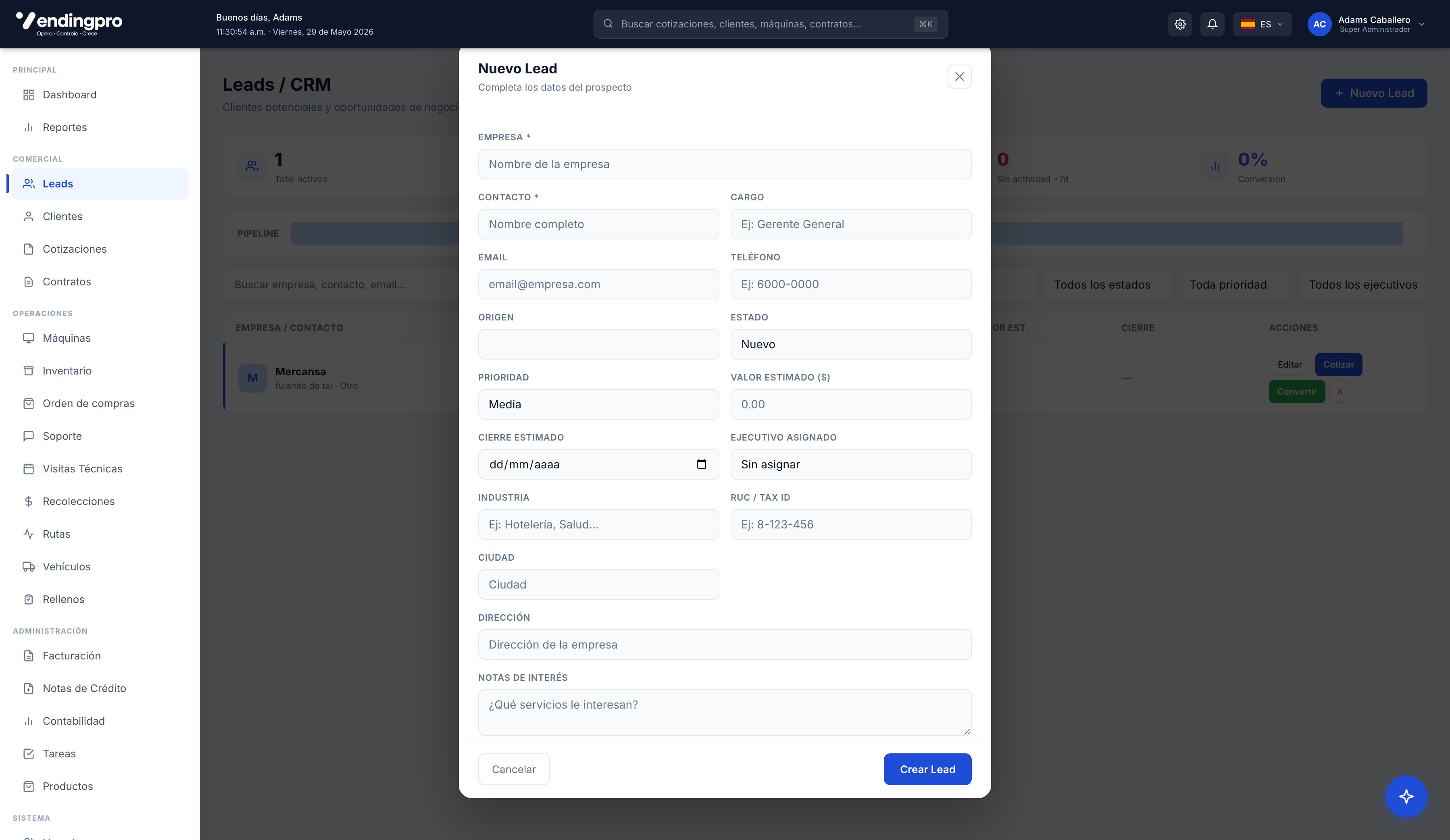Click the Mercansa company name
This screenshot has width=1450, height=840.
300,372
